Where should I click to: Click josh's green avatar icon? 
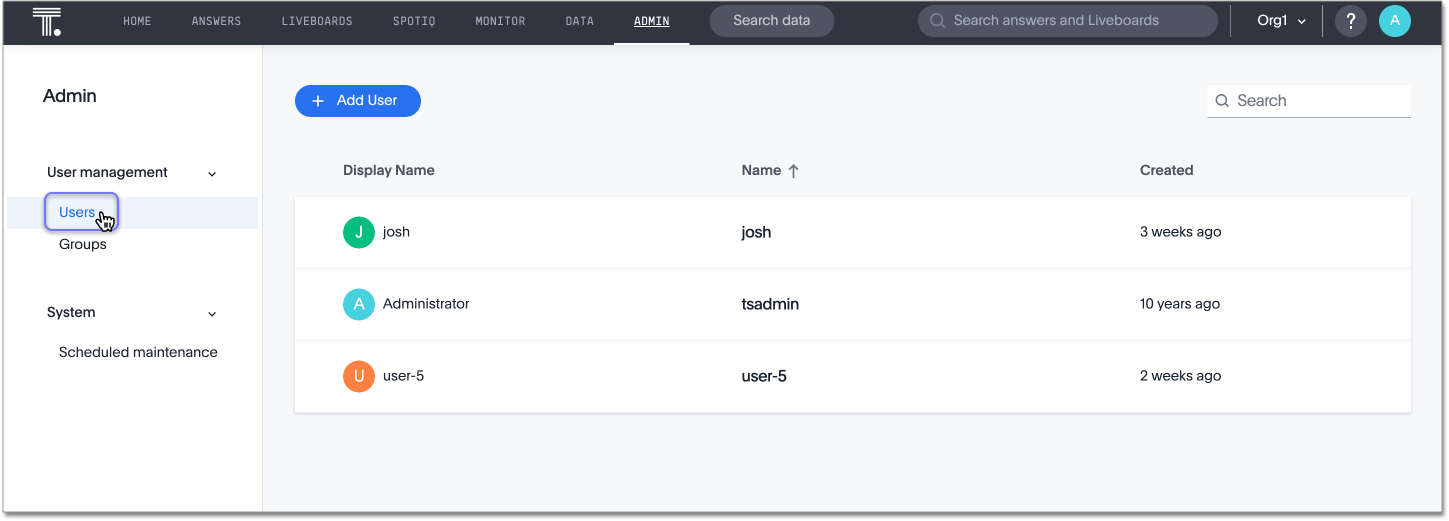tap(359, 232)
